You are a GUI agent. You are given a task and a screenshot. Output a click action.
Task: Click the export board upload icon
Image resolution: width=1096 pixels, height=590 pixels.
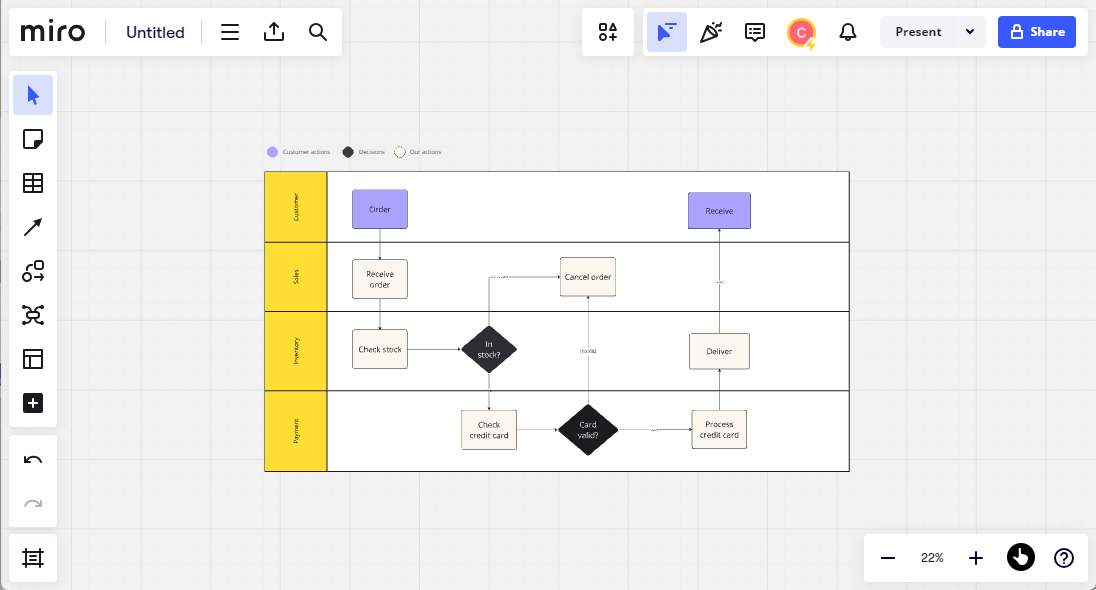274,32
